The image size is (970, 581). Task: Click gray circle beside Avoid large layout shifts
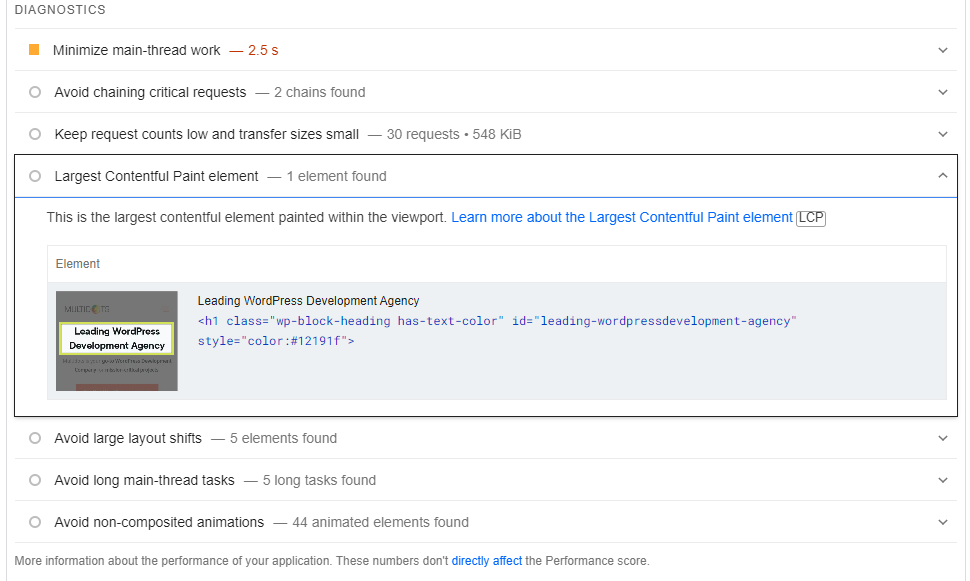tap(35, 438)
